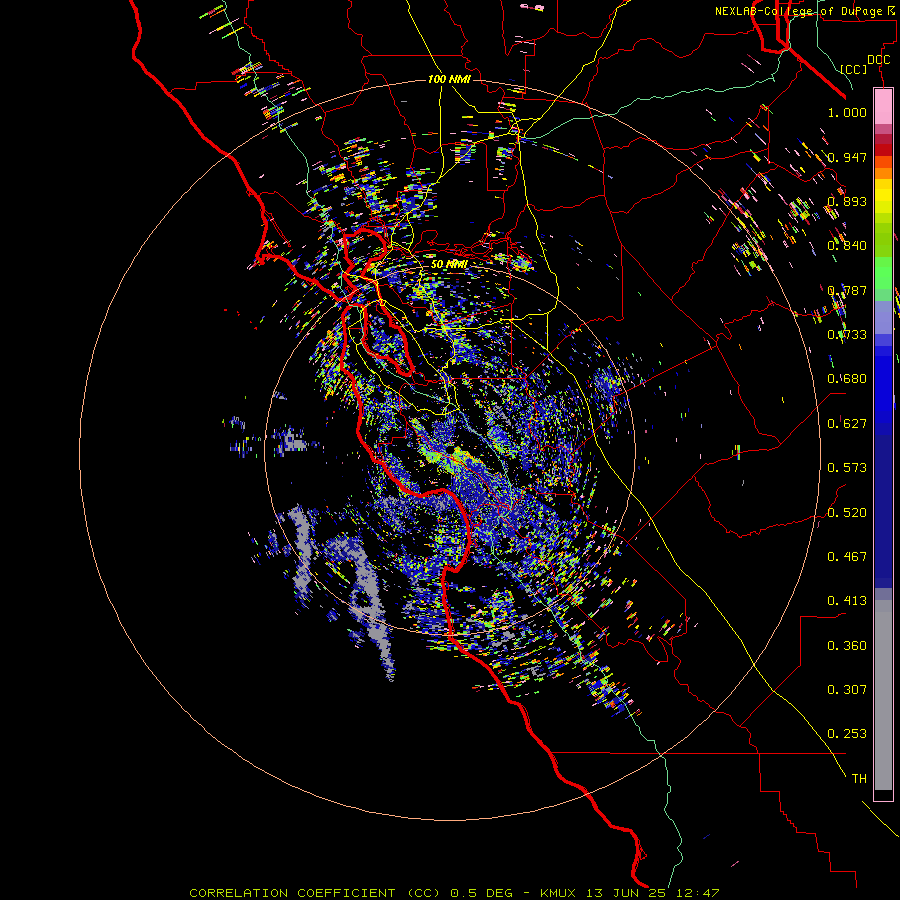900x900 pixels.
Task: Click the 0.467 legend label
Action: point(847,557)
